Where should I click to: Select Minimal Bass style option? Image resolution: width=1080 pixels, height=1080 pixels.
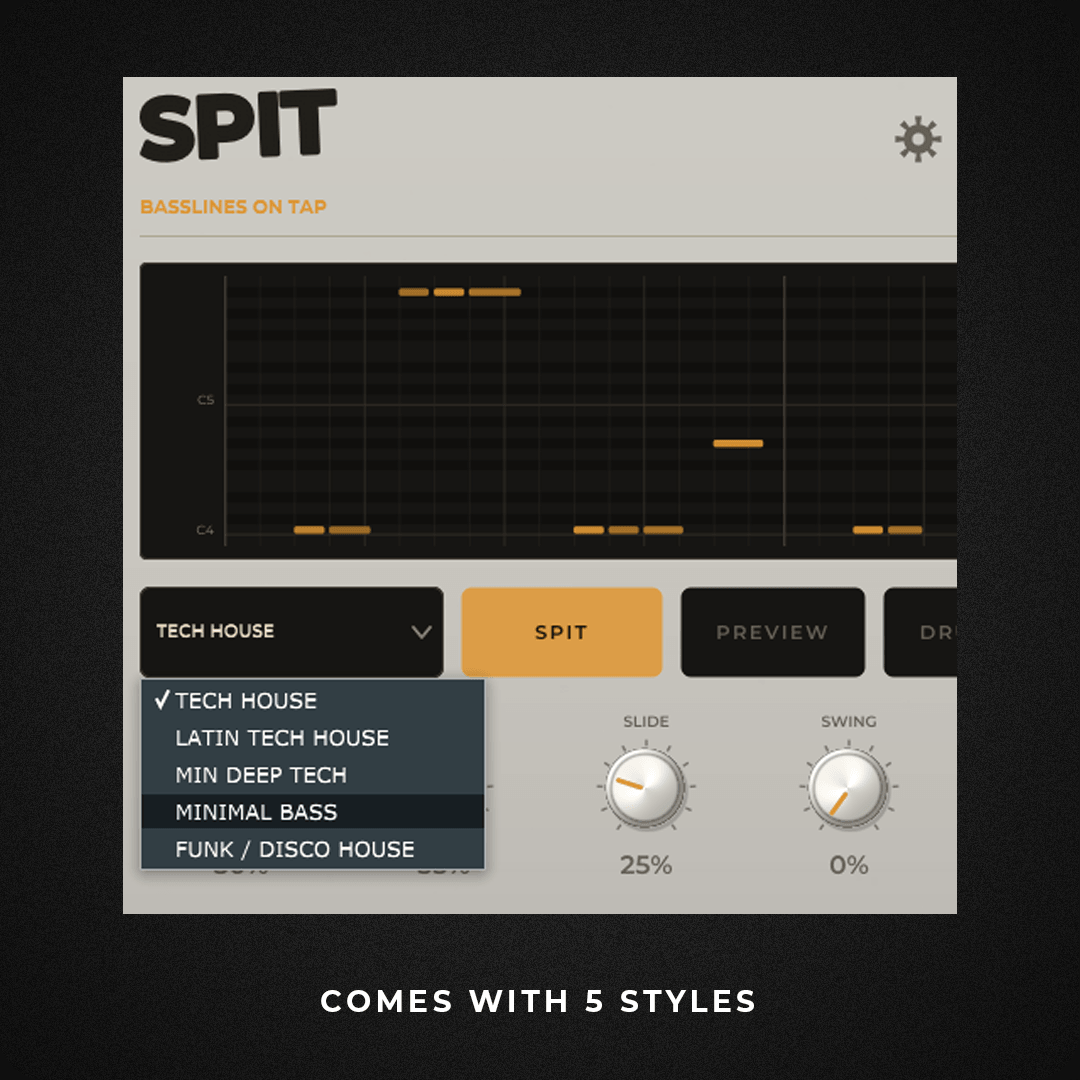coord(313,812)
